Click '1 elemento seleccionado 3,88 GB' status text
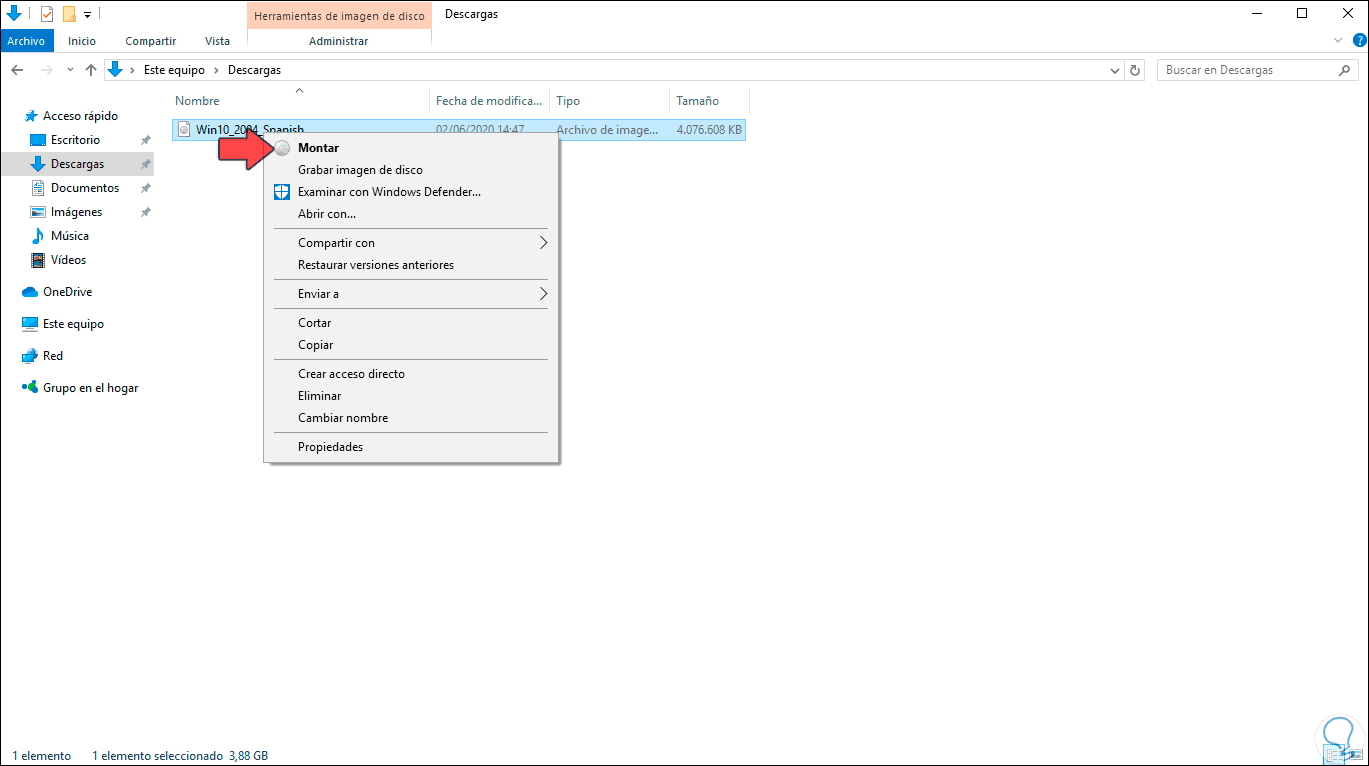This screenshot has width=1369, height=766. tap(180, 756)
